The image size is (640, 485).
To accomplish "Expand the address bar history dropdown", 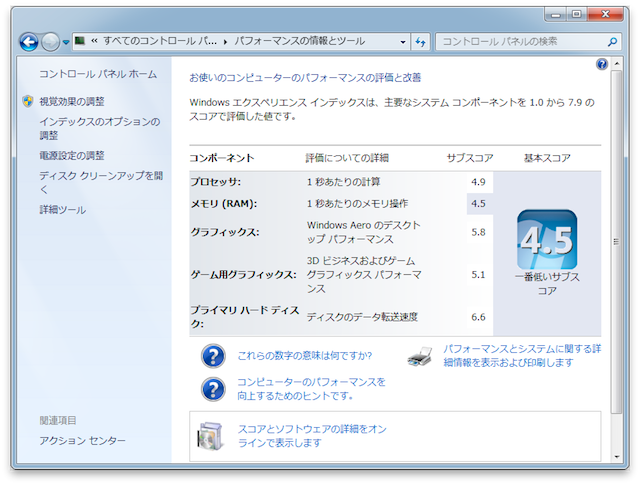I will click(x=403, y=42).
